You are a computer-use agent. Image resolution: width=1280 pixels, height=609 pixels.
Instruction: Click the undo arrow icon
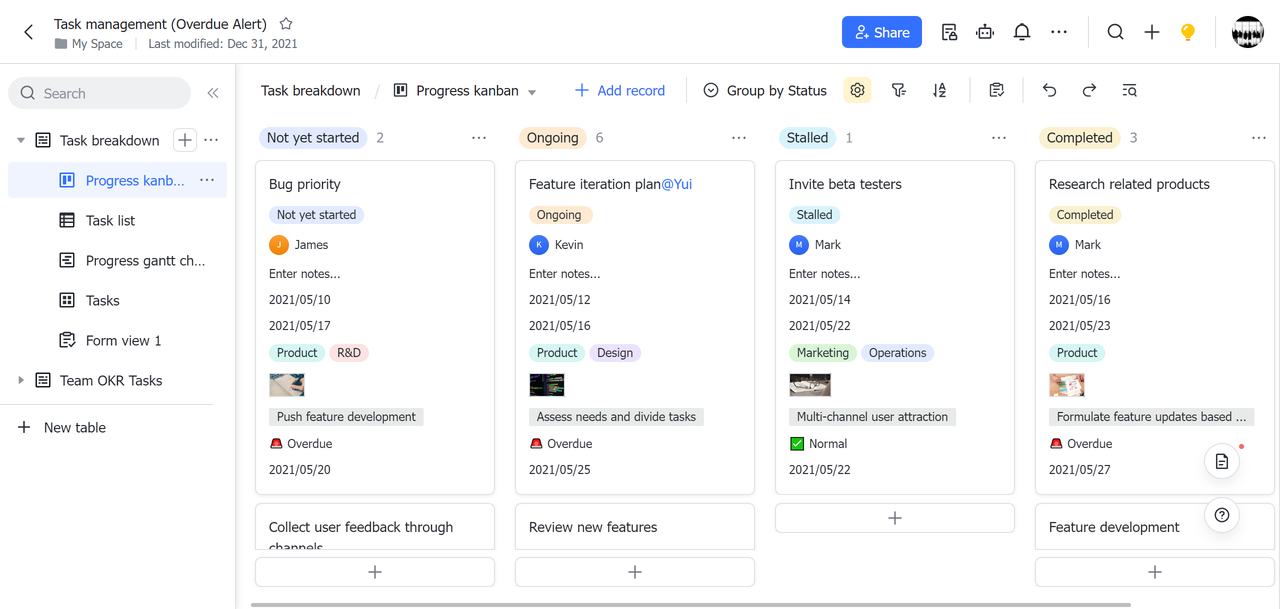[1049, 91]
